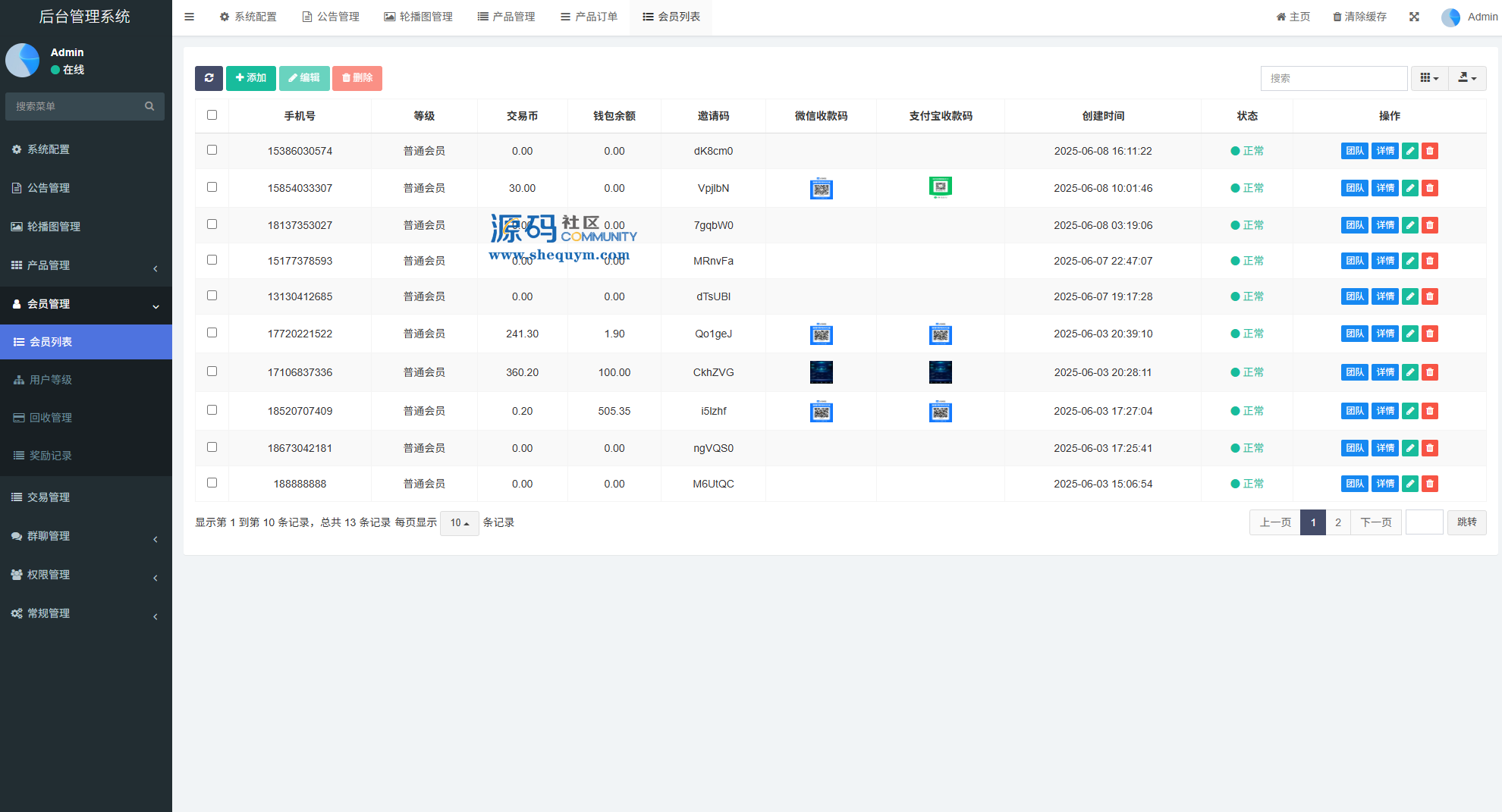Viewport: 1502px width, 812px height.
Task: Open the records-per-page dropdown showing 10
Action: (x=459, y=523)
